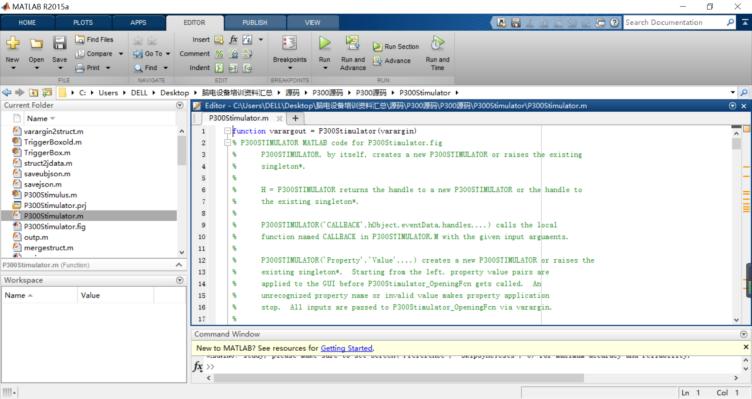Image resolution: width=752 pixels, height=399 pixels.
Task: Click the Run and Time icon
Action: [x=437, y=43]
